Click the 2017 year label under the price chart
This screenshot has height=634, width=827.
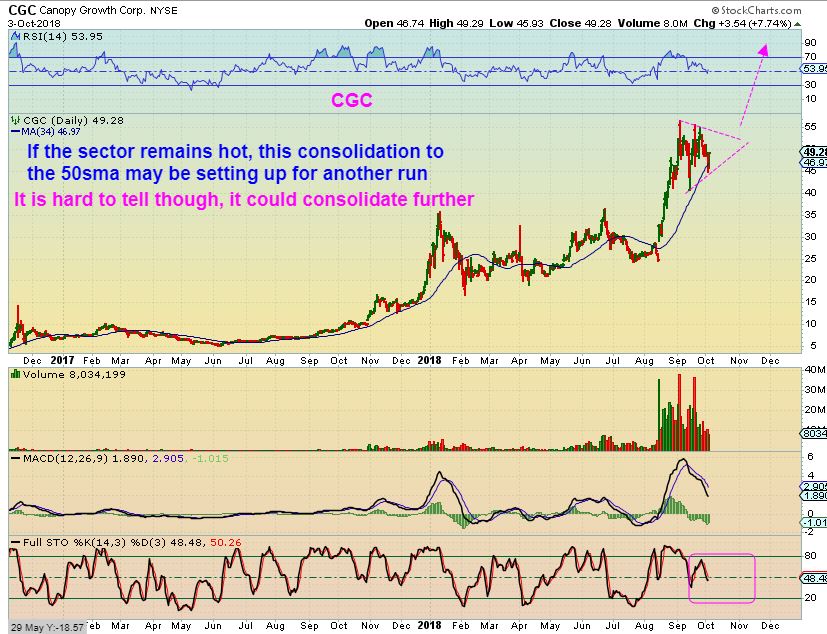point(62,360)
